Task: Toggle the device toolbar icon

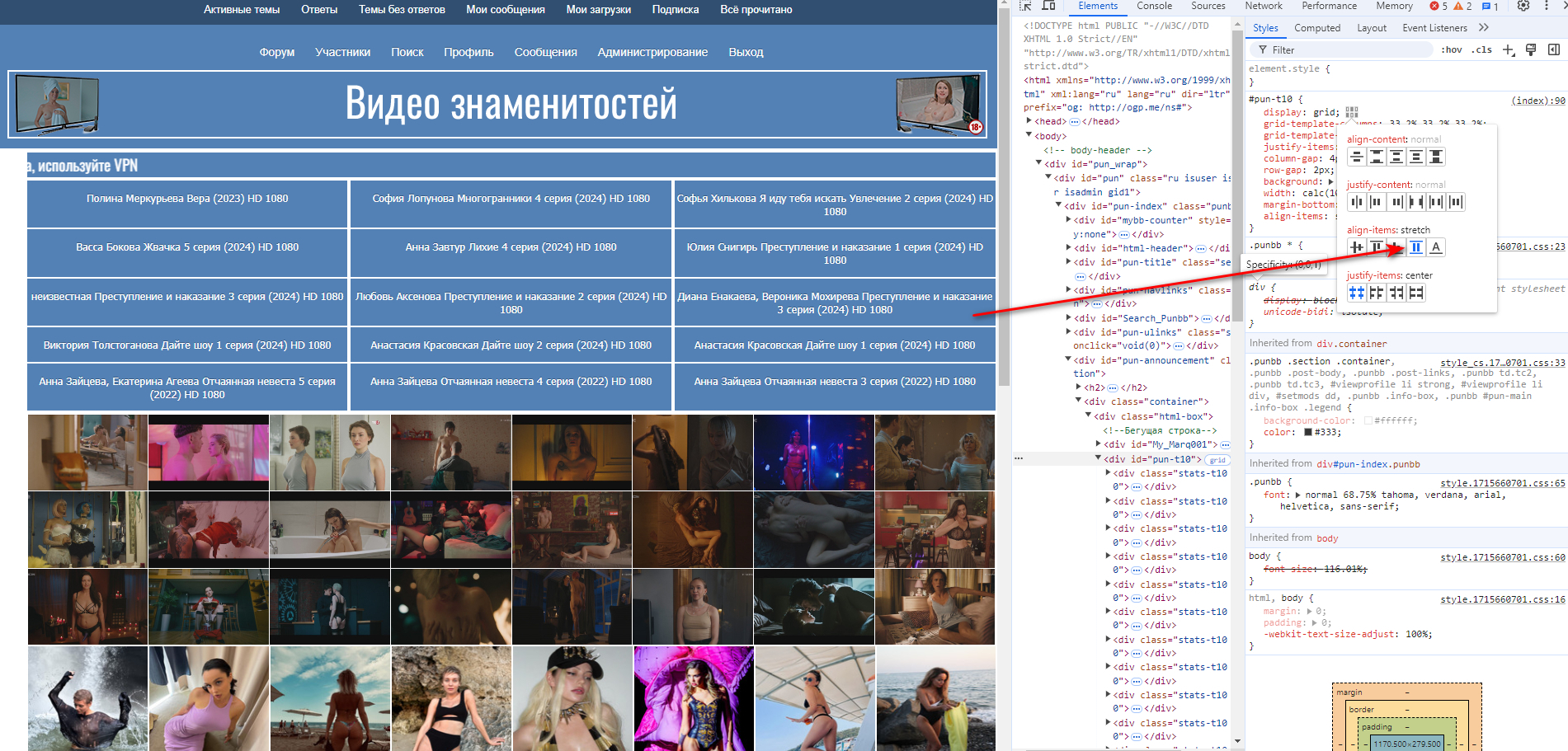Action: click(1048, 6)
